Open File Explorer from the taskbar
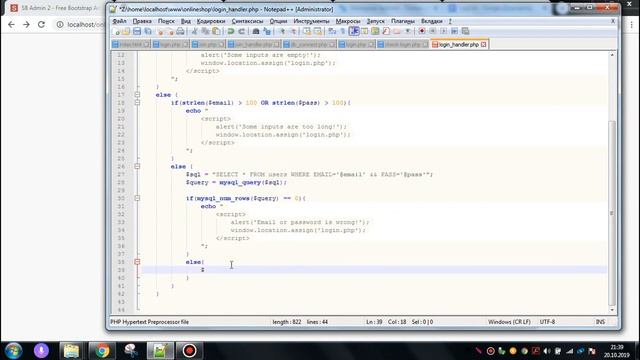 coord(71,351)
